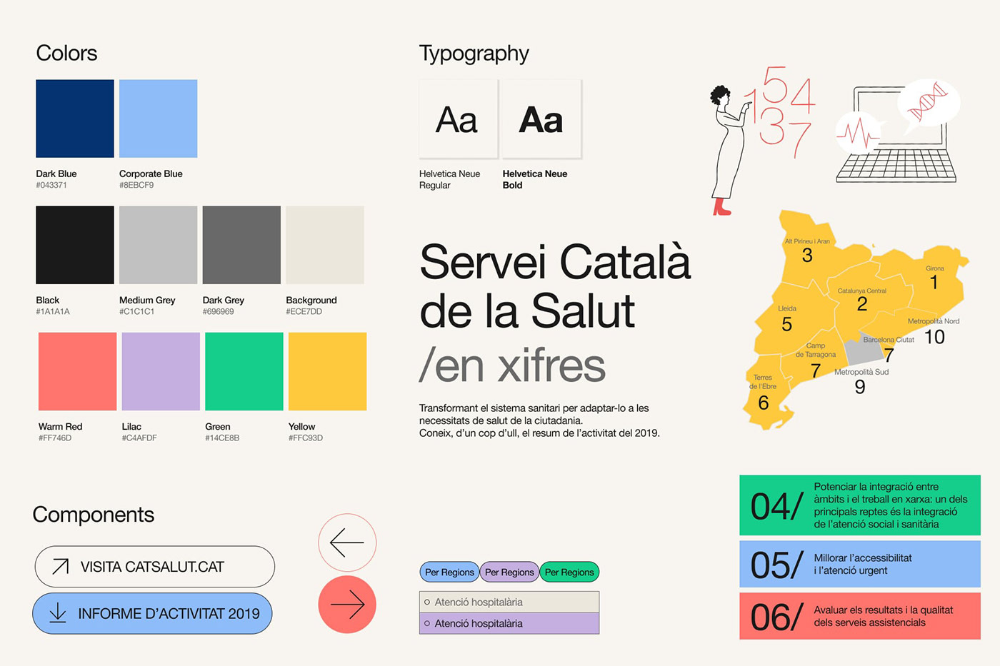Select the grey Atenció hospitalària radio option
Viewport: 1000px width, 666px height.
509,602
